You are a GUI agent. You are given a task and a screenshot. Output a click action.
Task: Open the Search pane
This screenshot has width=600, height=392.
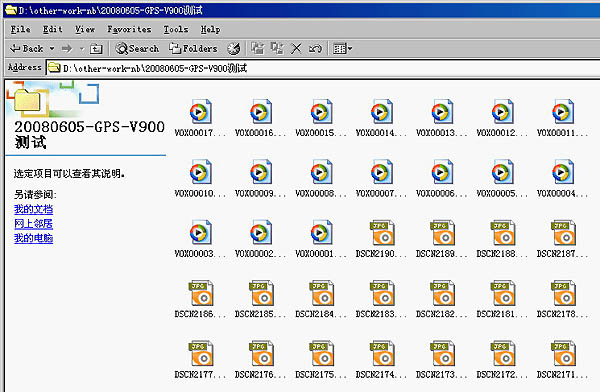coord(137,49)
